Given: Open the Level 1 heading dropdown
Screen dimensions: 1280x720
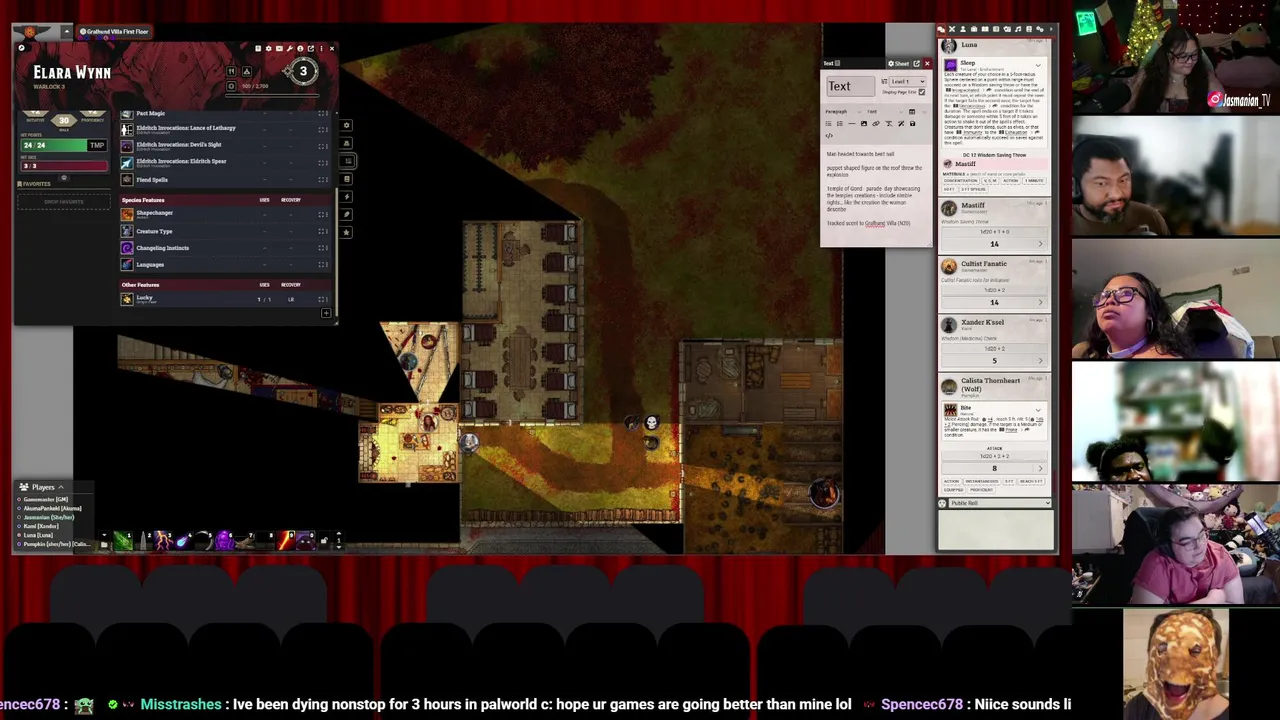Looking at the screenshot, I should 907,82.
